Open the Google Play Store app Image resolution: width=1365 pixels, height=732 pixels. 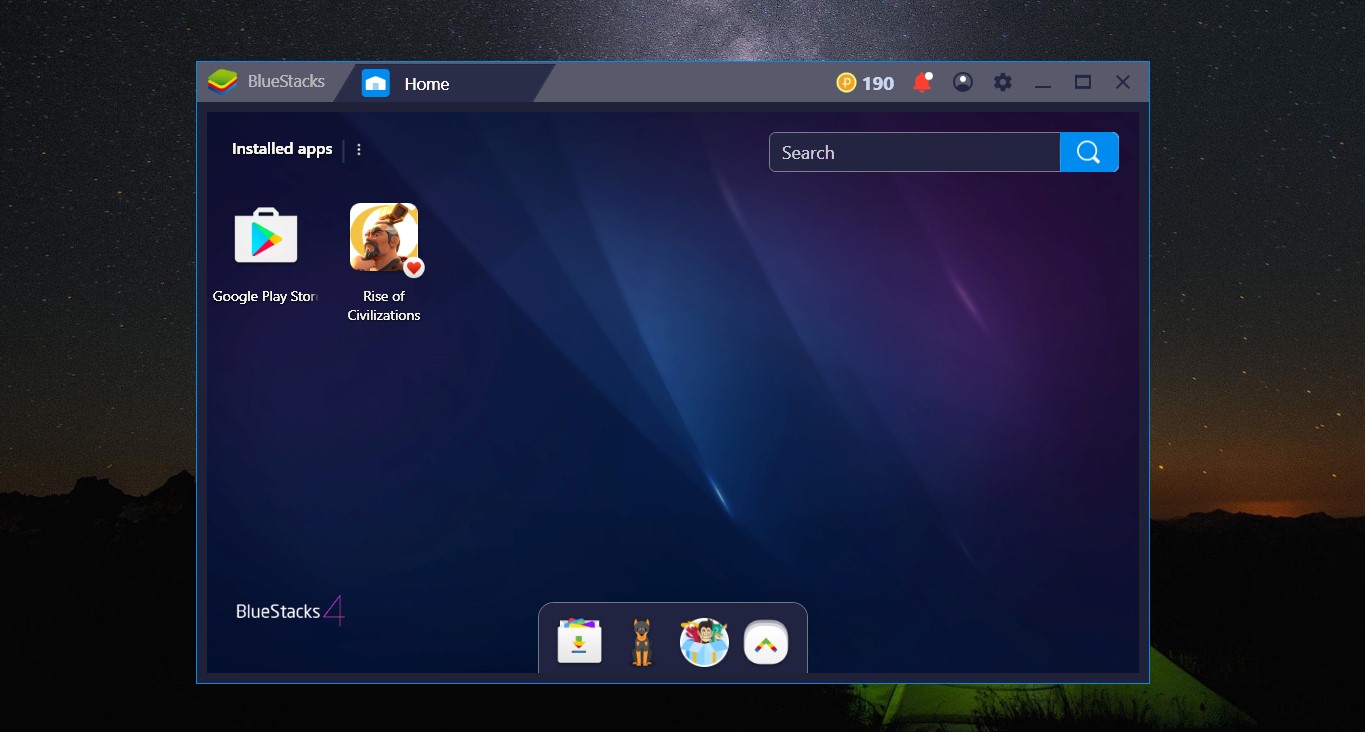pyautogui.click(x=265, y=237)
